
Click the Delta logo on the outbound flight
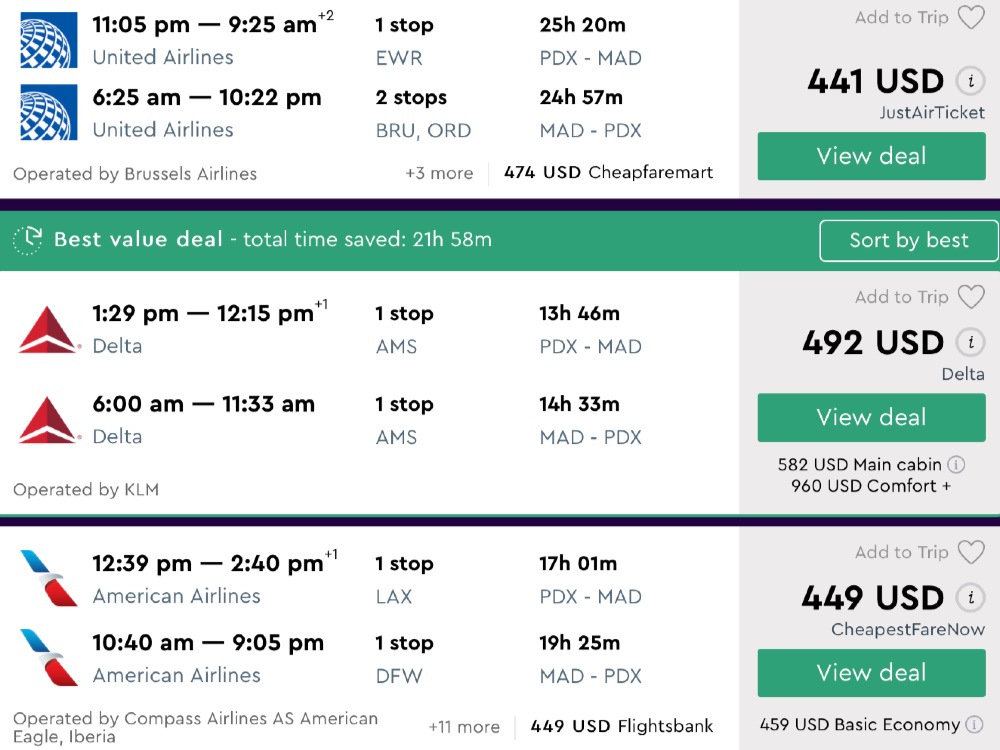pyautogui.click(x=48, y=329)
